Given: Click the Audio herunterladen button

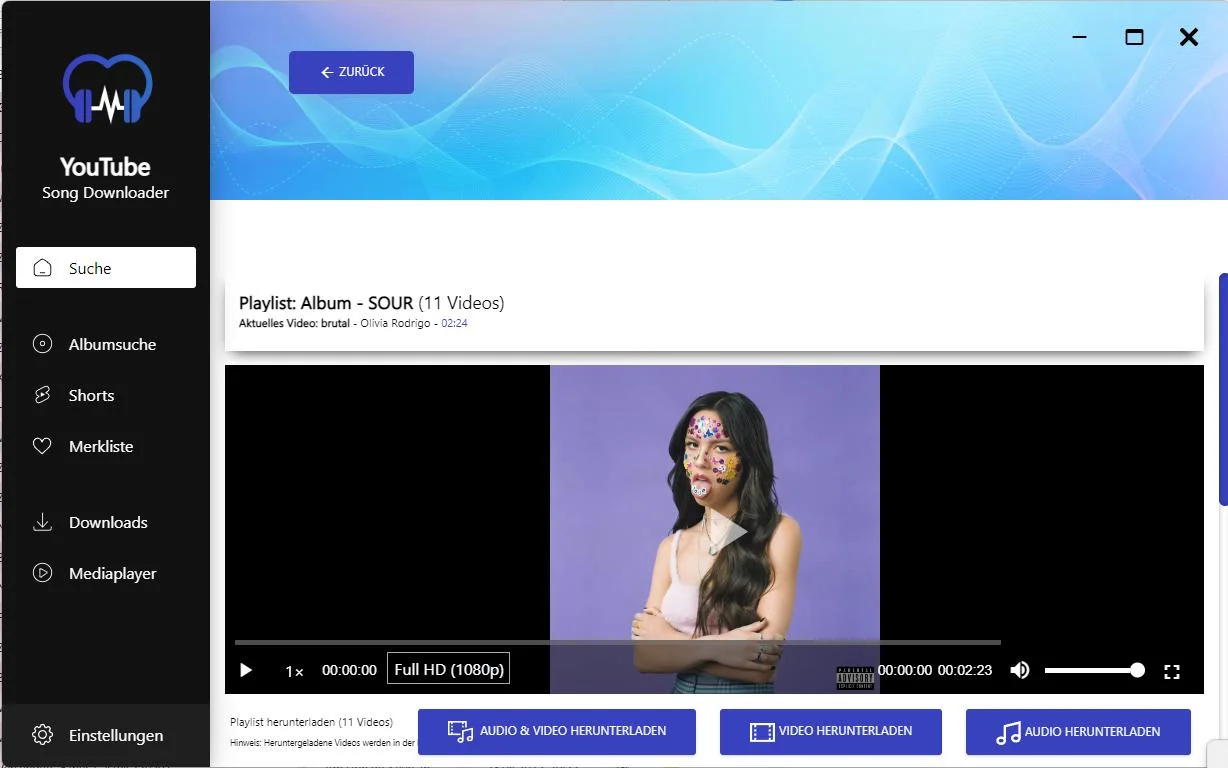Looking at the screenshot, I should (x=1078, y=732).
